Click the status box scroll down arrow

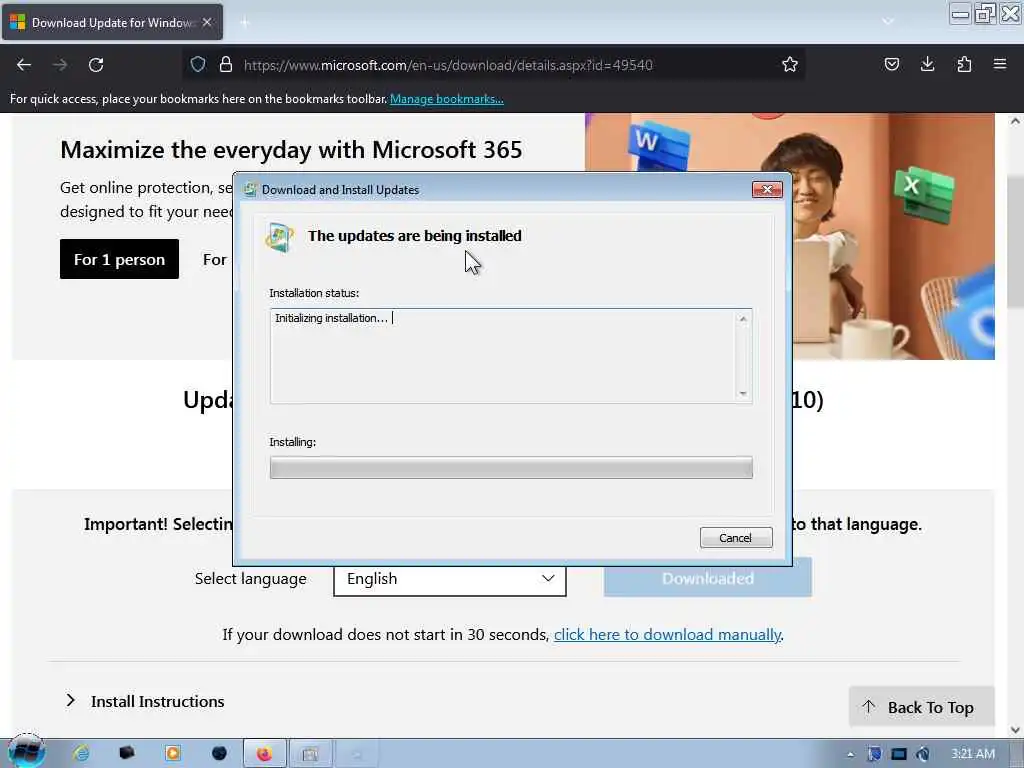coord(743,394)
